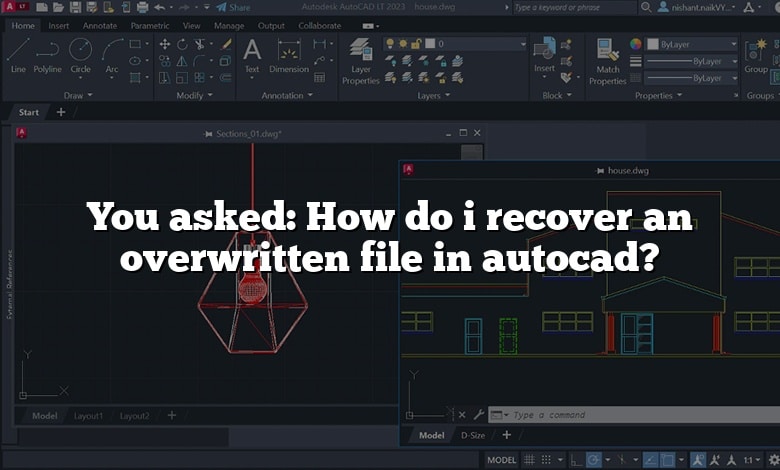This screenshot has width=780, height=470.
Task: Toggle layer 0 lock padlock icon
Action: [x=416, y=44]
